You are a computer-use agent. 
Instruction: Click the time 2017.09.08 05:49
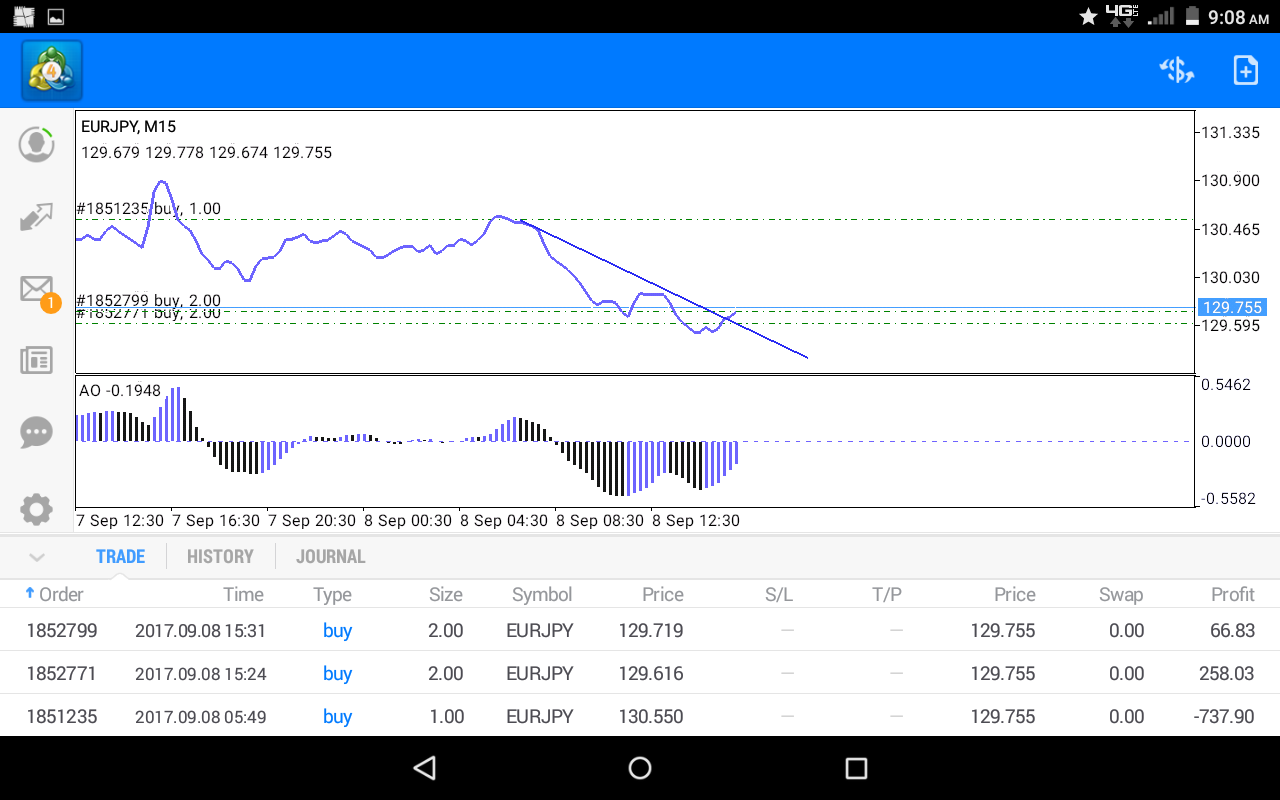pyautogui.click(x=201, y=717)
